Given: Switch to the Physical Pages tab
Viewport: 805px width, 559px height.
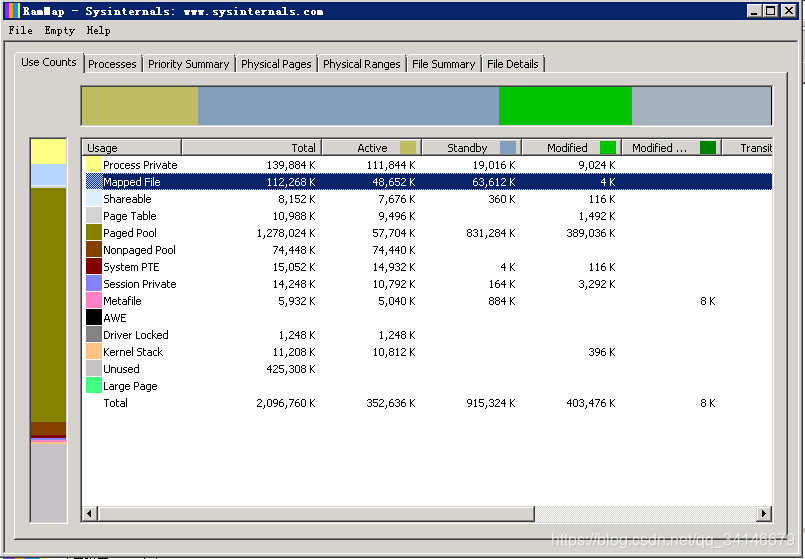Looking at the screenshot, I should [x=276, y=64].
